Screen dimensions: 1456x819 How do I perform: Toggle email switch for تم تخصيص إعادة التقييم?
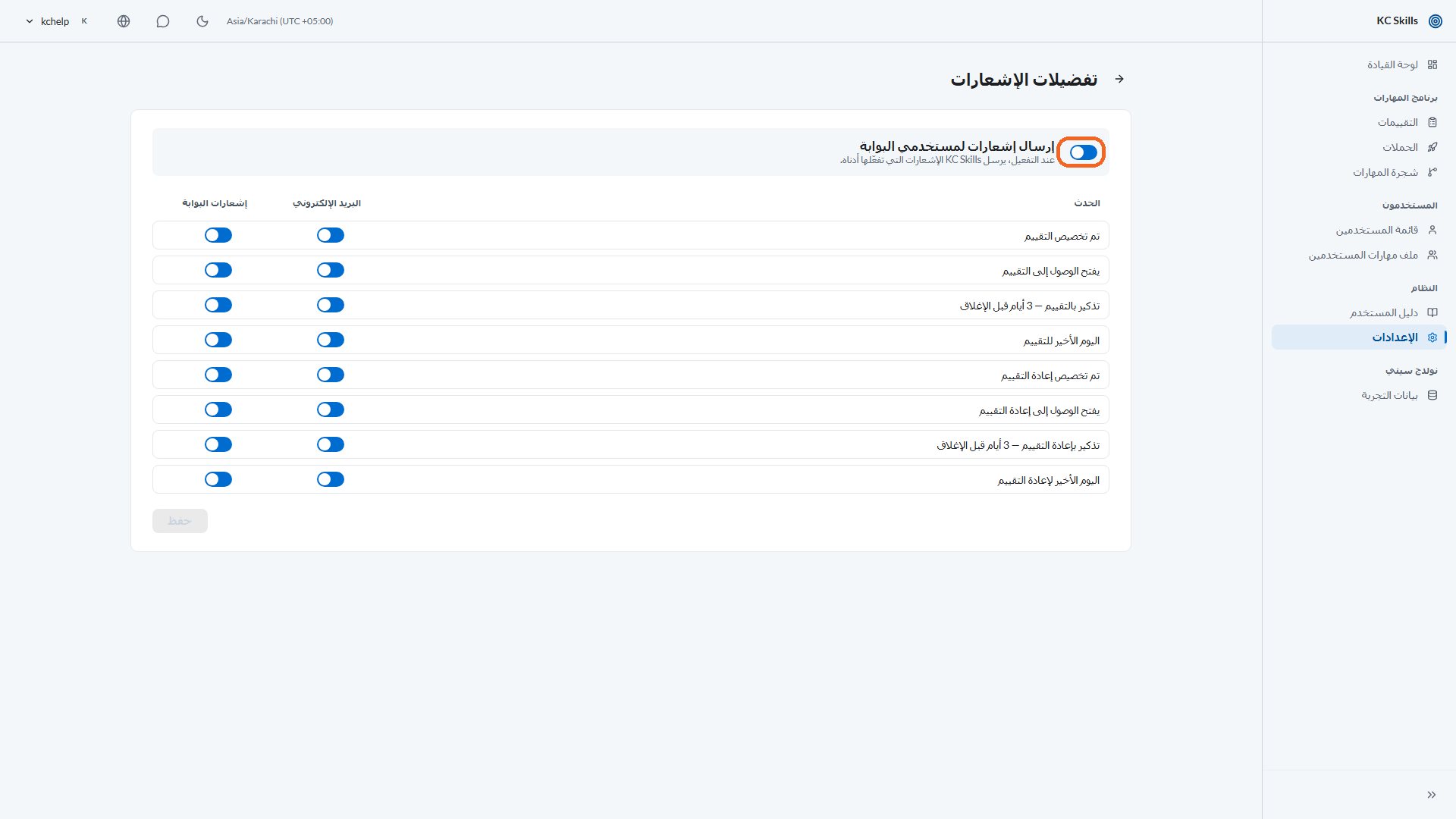(331, 375)
